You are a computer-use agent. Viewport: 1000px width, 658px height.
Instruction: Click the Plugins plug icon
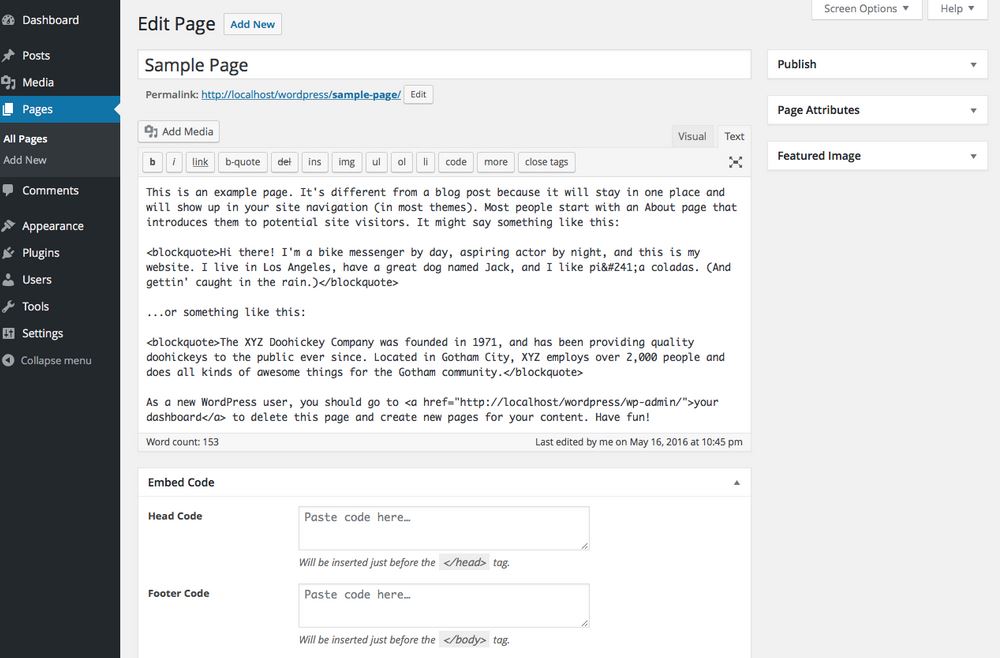tap(8, 252)
